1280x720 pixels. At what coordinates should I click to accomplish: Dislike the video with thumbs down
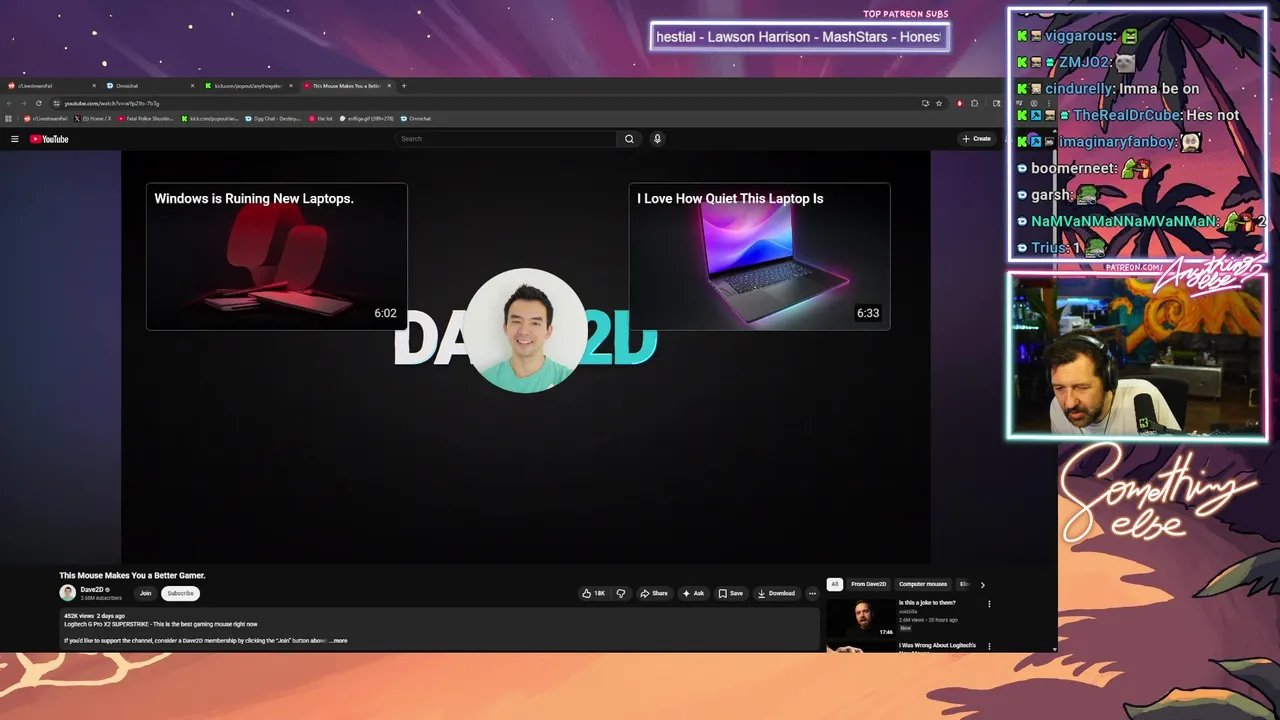tap(621, 593)
